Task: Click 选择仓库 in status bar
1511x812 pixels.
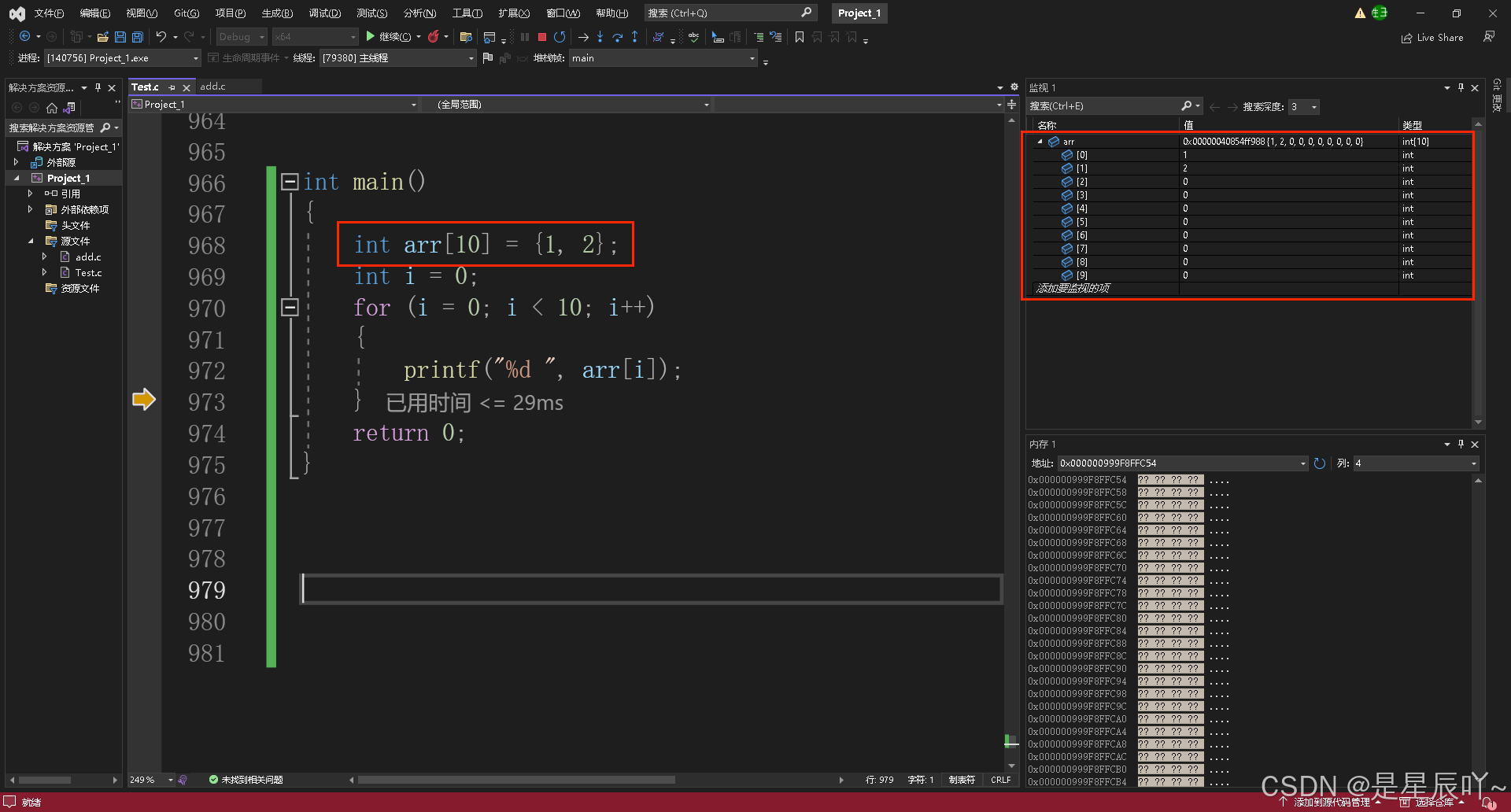Action: (1432, 803)
